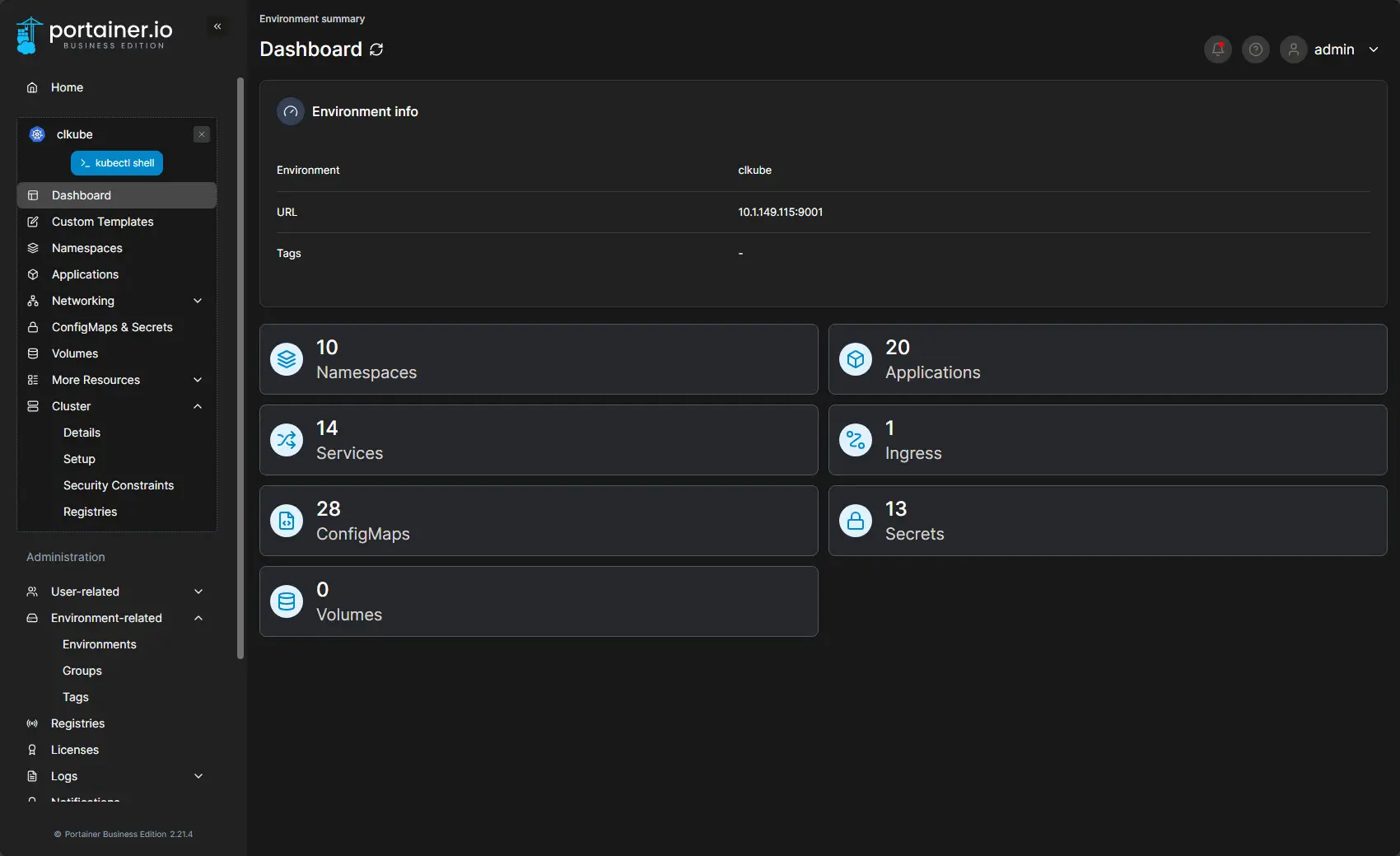Click the Namespaces layers icon tile

[x=287, y=359]
